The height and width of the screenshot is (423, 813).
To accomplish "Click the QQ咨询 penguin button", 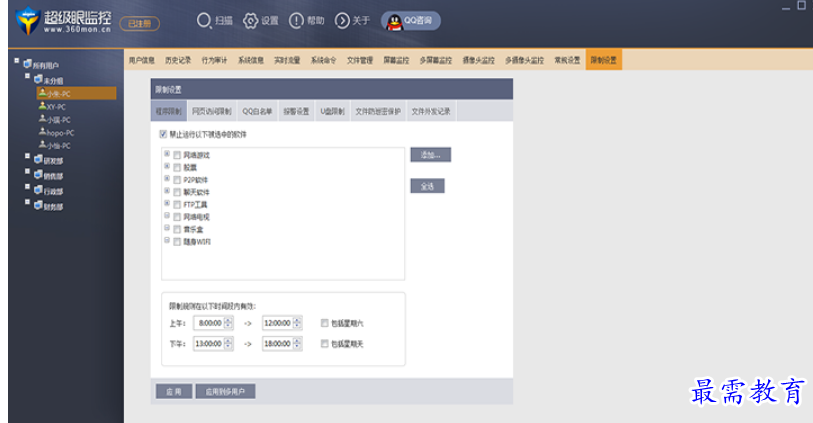I will coord(411,21).
